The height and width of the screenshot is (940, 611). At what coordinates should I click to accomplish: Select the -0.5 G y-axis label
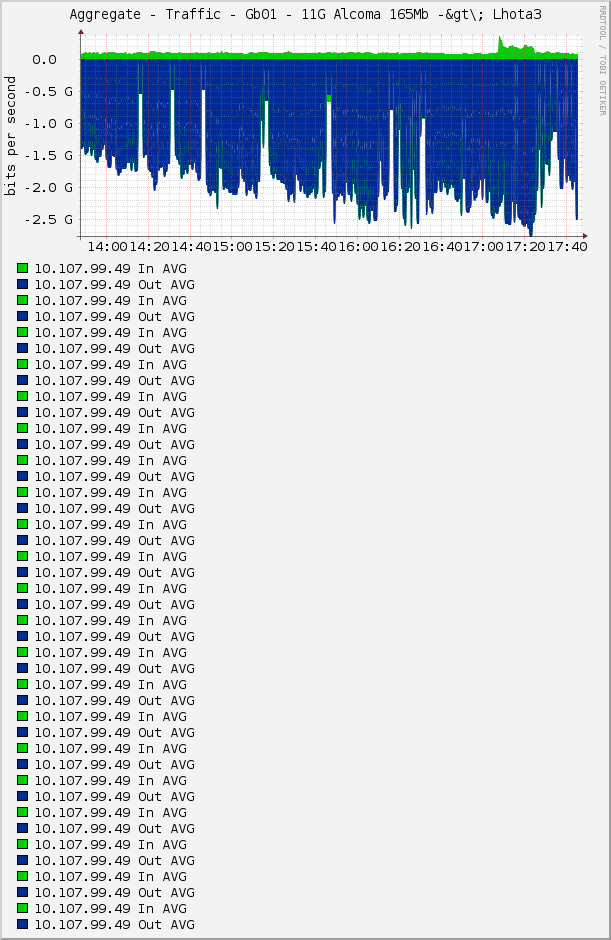tap(49, 92)
